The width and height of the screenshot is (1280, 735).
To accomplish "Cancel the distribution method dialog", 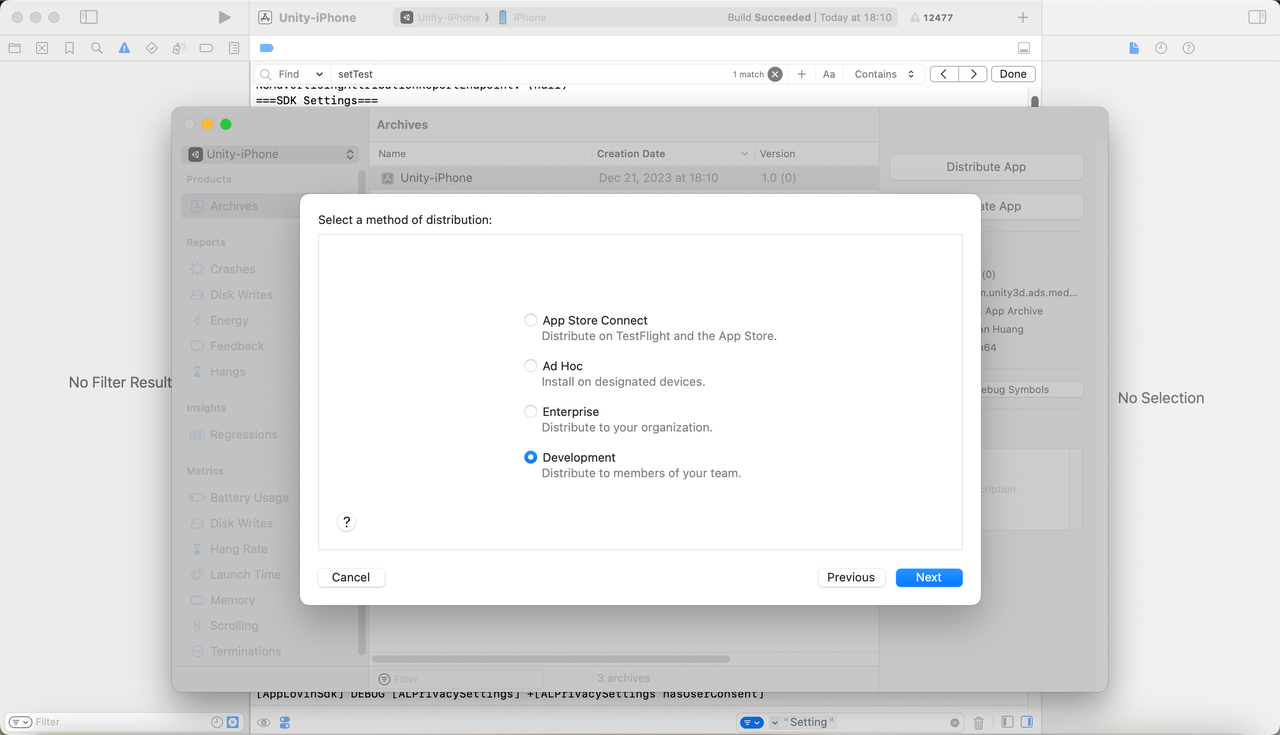I will click(x=351, y=577).
